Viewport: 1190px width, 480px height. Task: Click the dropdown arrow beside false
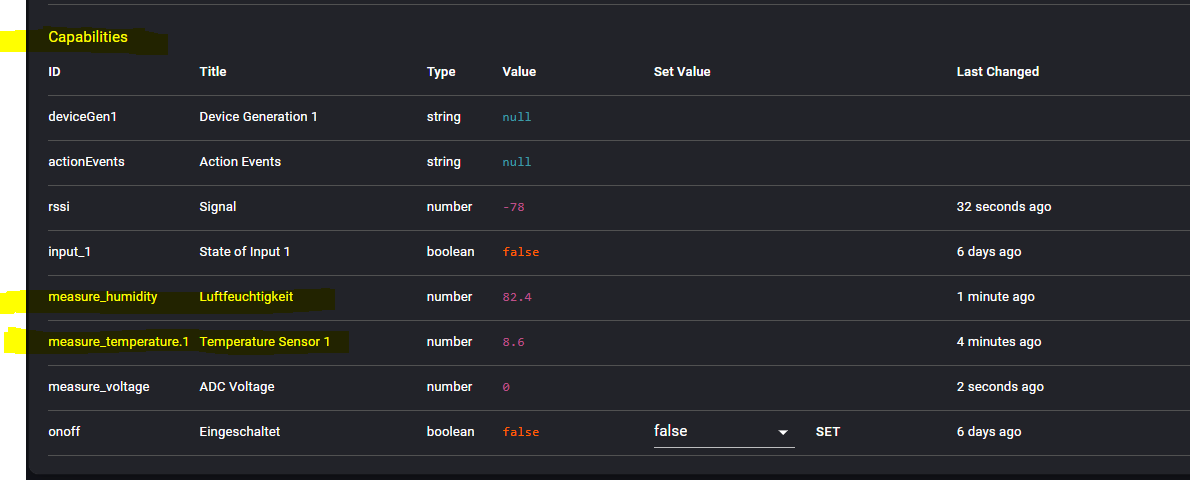pos(783,432)
